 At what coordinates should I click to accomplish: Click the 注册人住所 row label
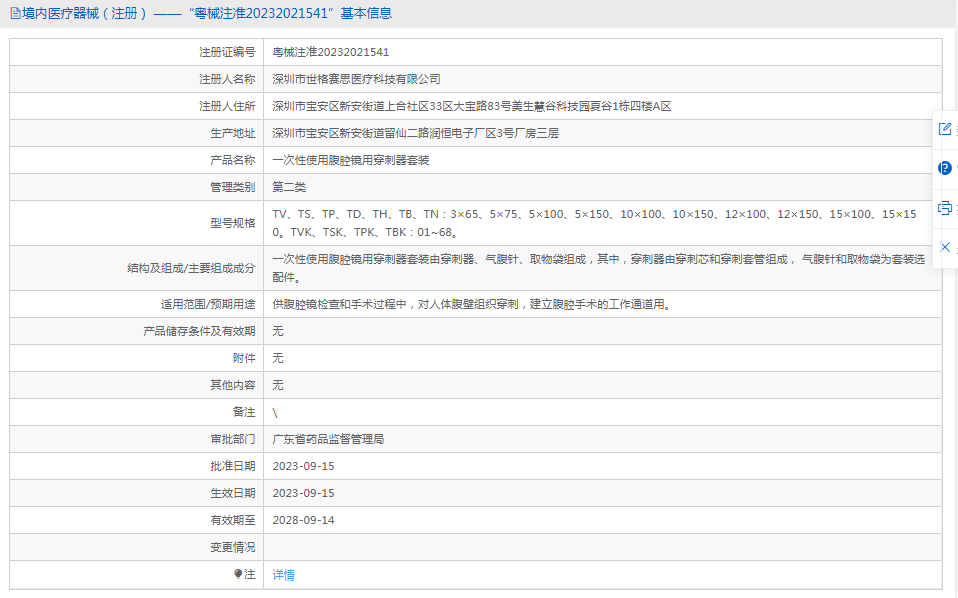tap(227, 106)
